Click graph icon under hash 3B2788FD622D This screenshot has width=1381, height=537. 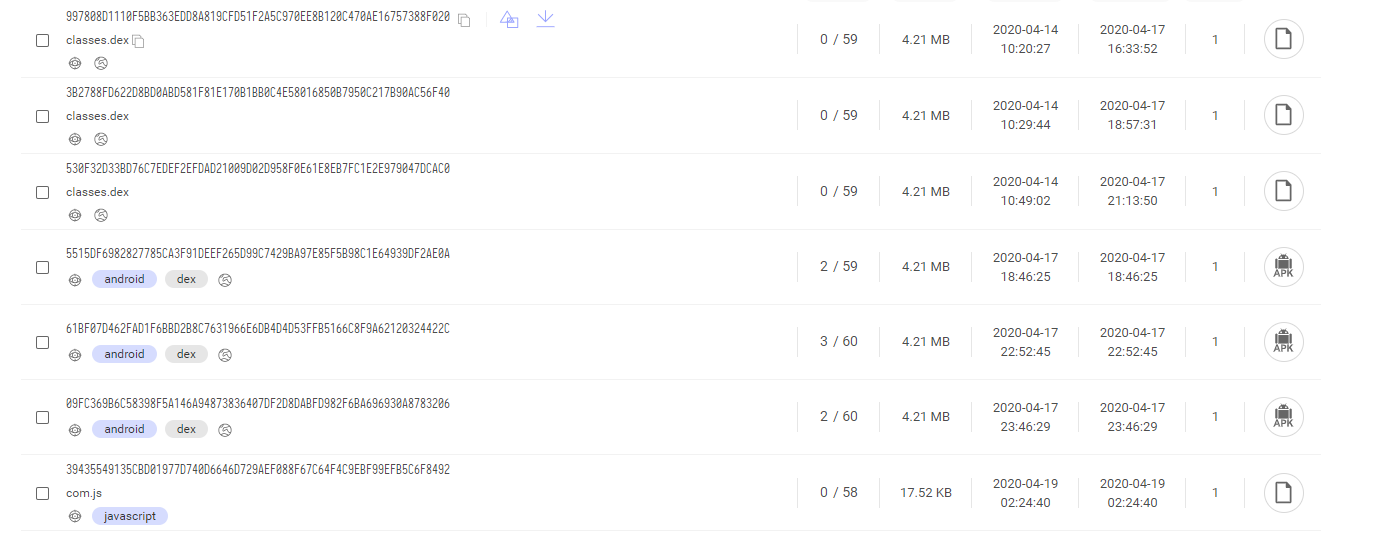[75, 139]
